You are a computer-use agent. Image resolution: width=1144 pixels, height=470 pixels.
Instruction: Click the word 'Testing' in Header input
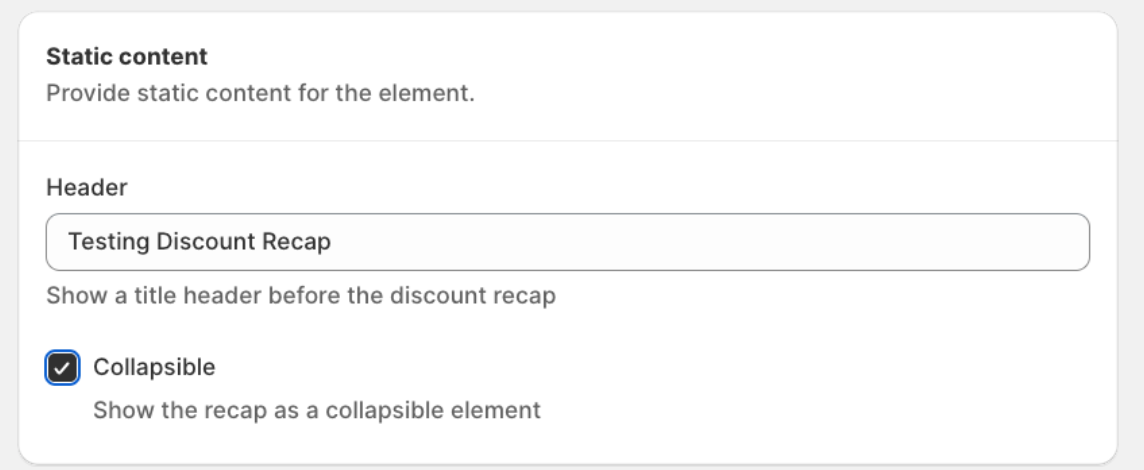109,242
